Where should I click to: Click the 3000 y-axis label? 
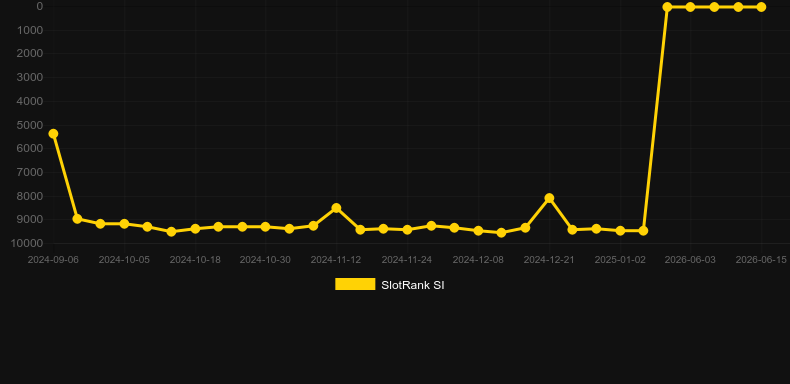point(30,77)
